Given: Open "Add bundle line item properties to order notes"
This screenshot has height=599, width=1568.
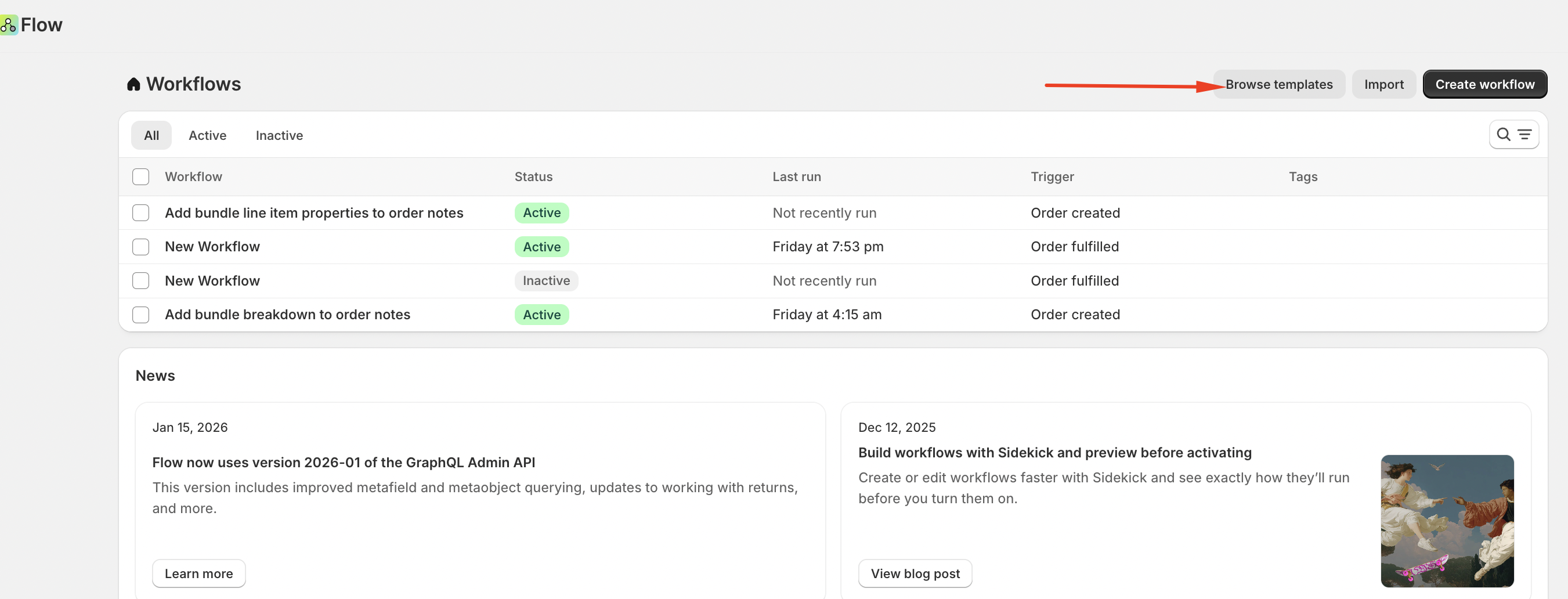Looking at the screenshot, I should point(314,212).
